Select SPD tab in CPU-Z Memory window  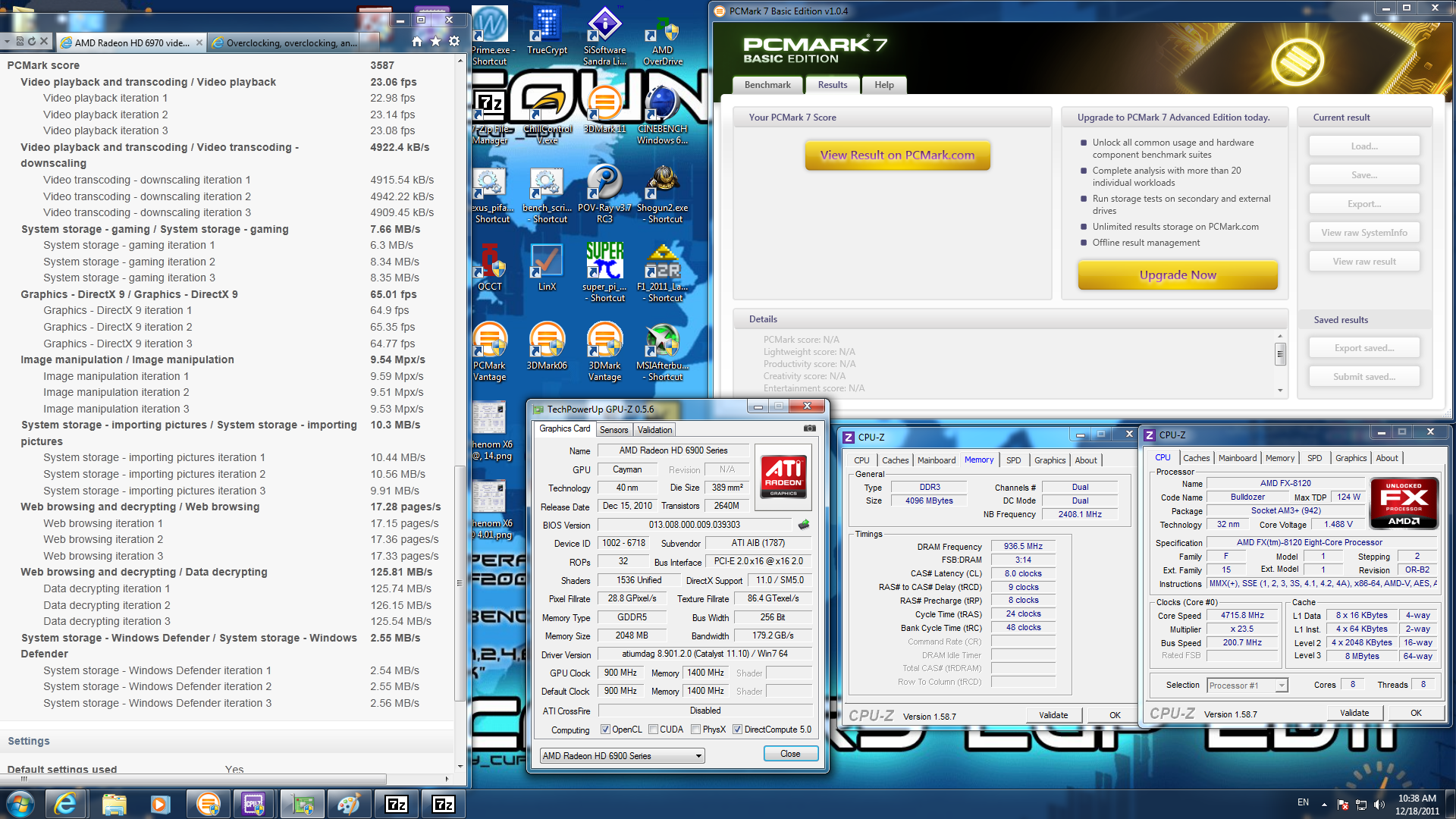point(1013,460)
